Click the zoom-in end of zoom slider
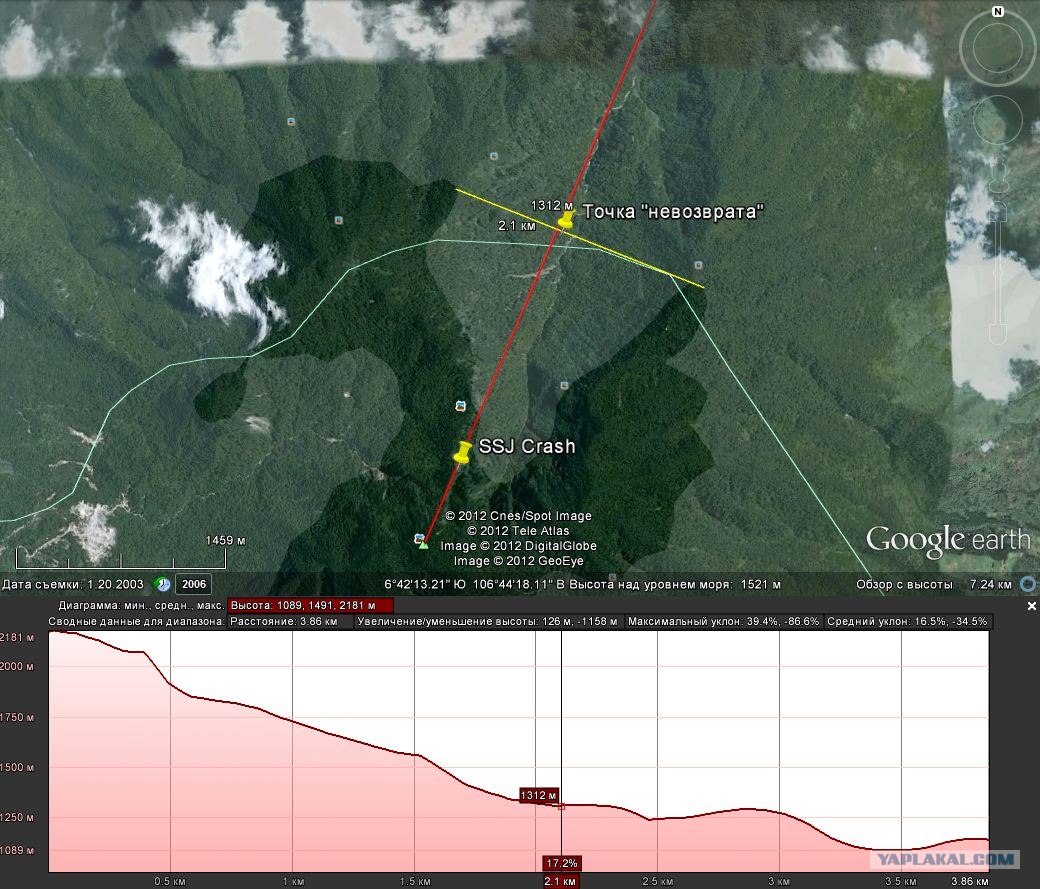1040x889 pixels. click(998, 211)
